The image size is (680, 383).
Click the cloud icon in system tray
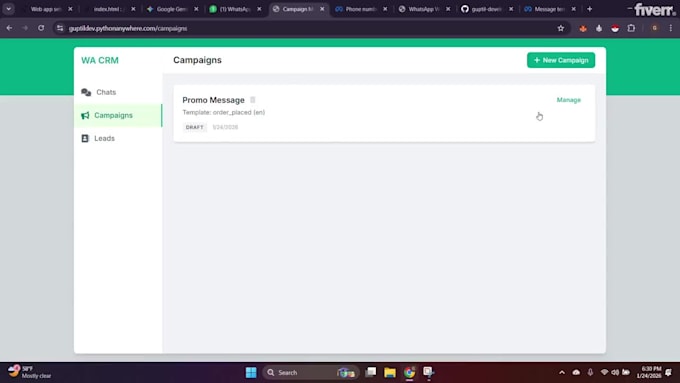click(x=576, y=372)
